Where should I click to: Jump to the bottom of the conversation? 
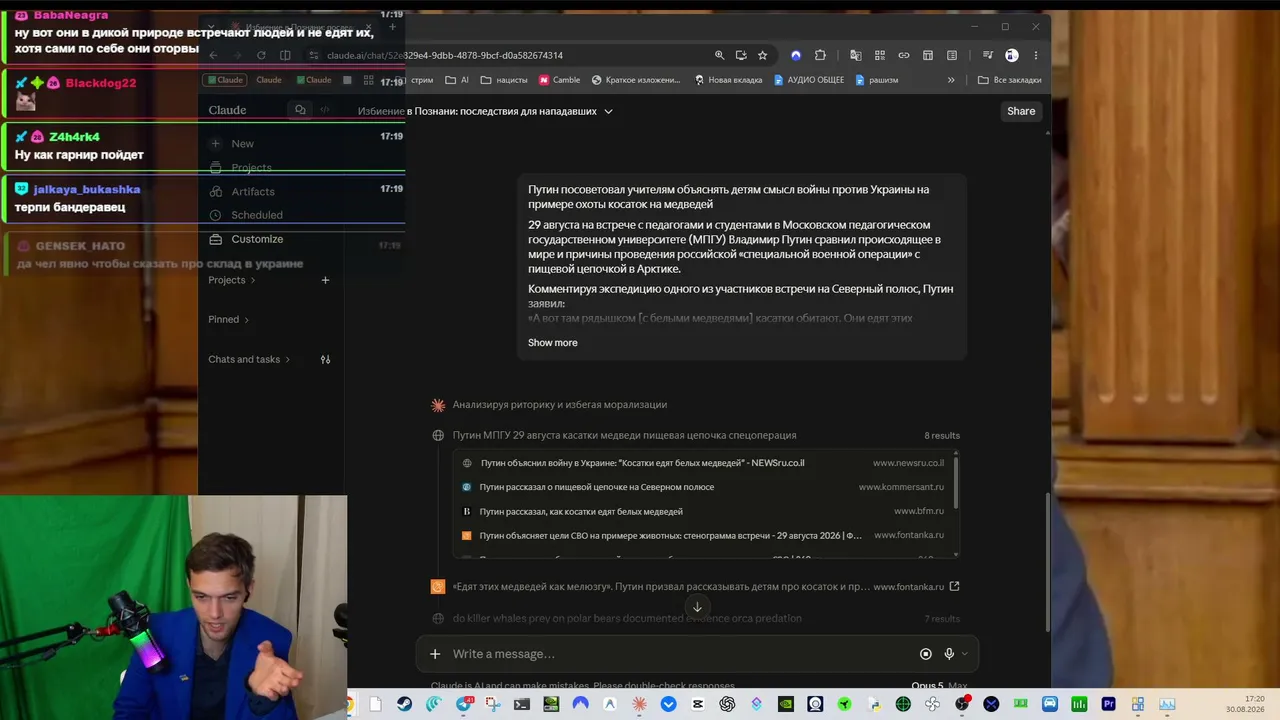[x=697, y=607]
